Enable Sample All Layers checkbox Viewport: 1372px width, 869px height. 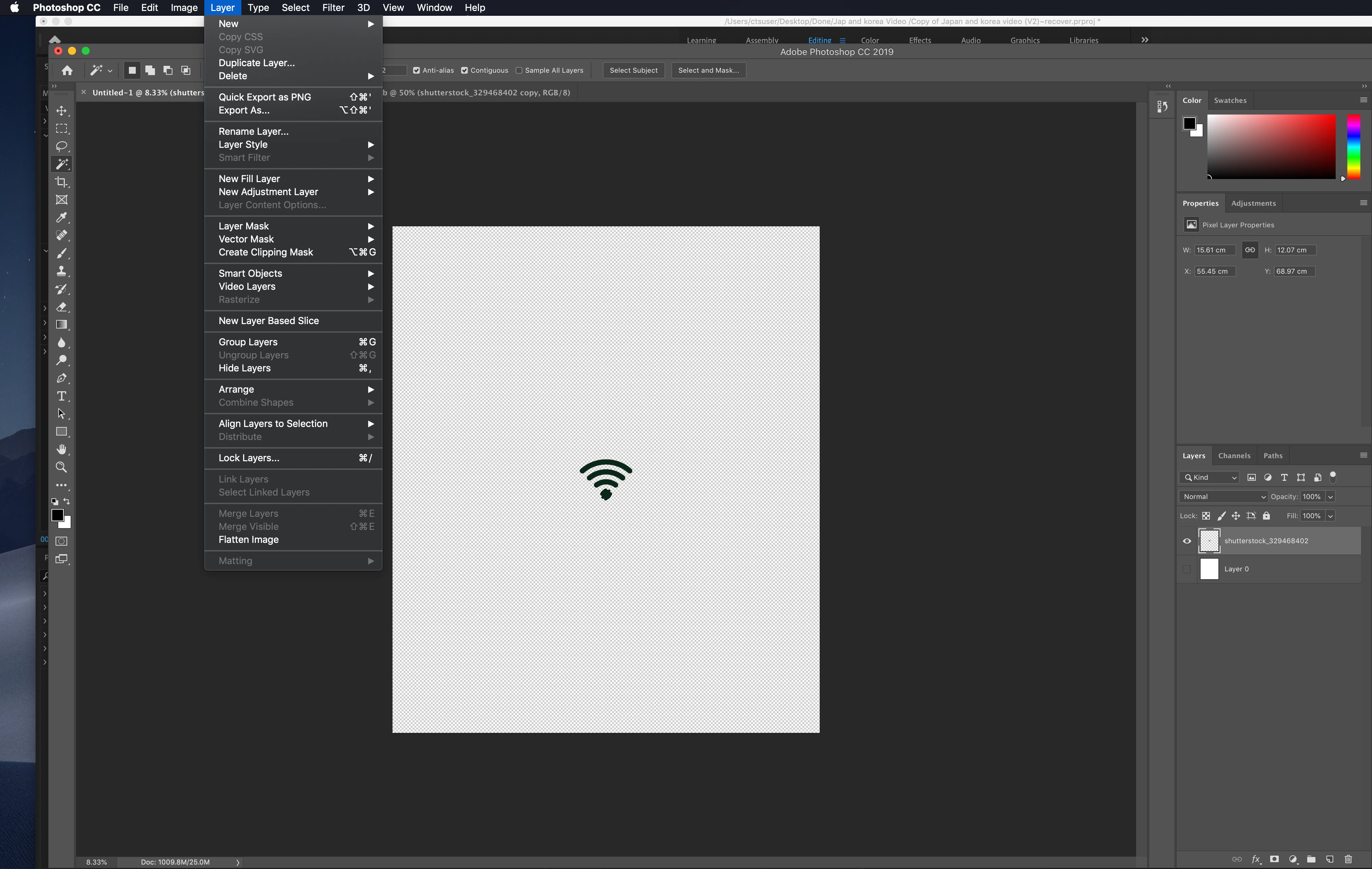click(x=519, y=71)
